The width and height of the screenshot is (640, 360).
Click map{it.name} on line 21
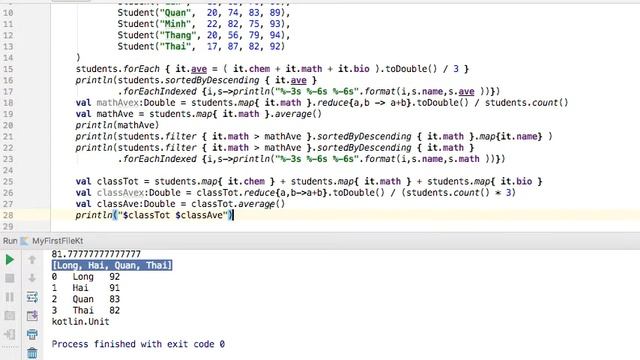[x=511, y=137]
